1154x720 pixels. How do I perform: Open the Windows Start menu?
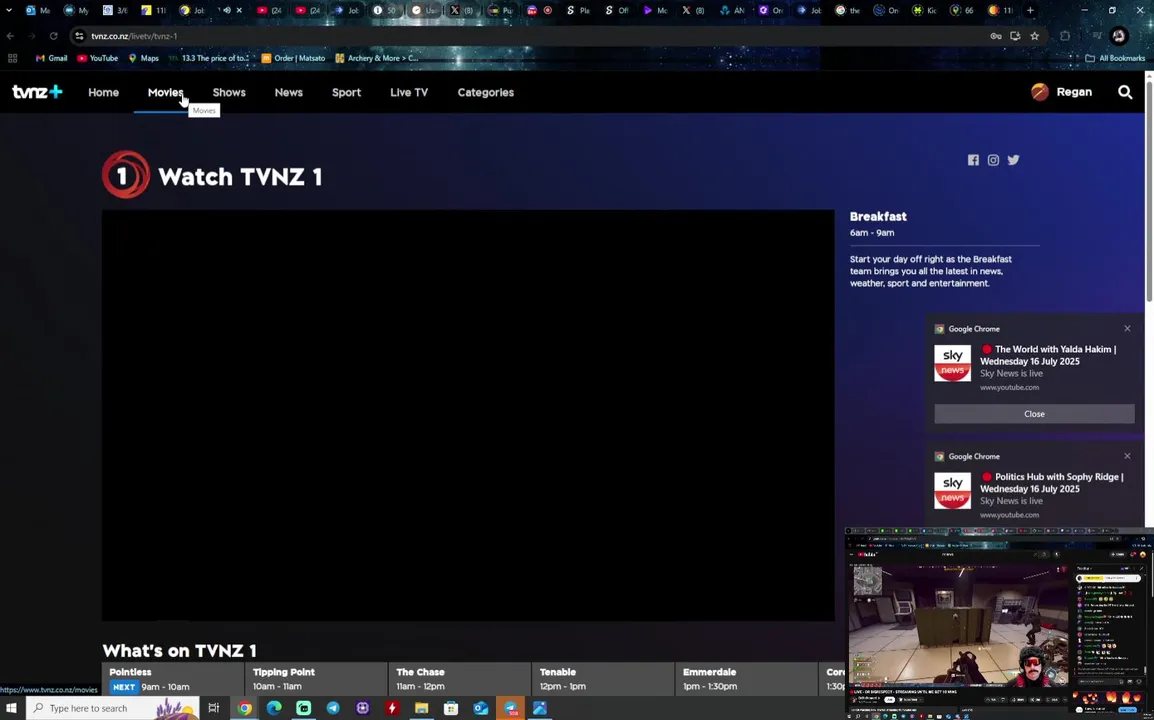[11, 708]
